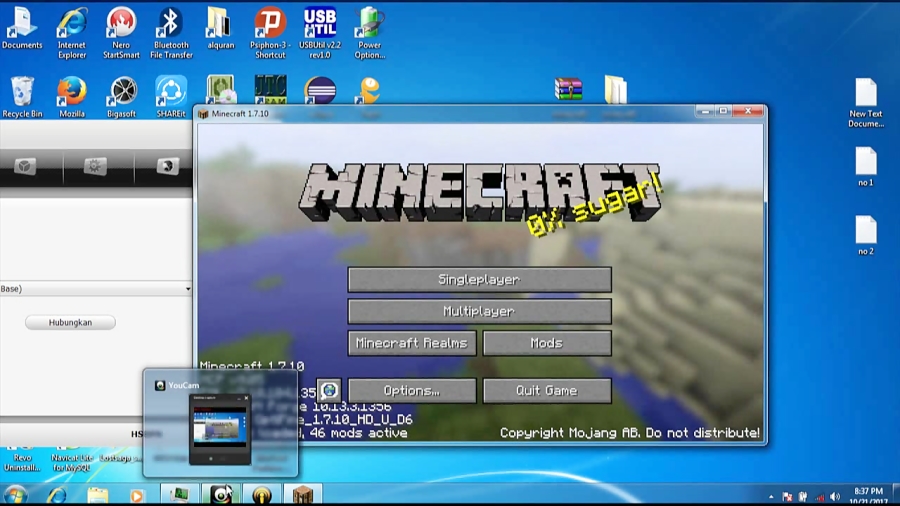900x506 pixels.
Task: Open the Bigasoft desktop shortcut
Action: click(x=121, y=96)
